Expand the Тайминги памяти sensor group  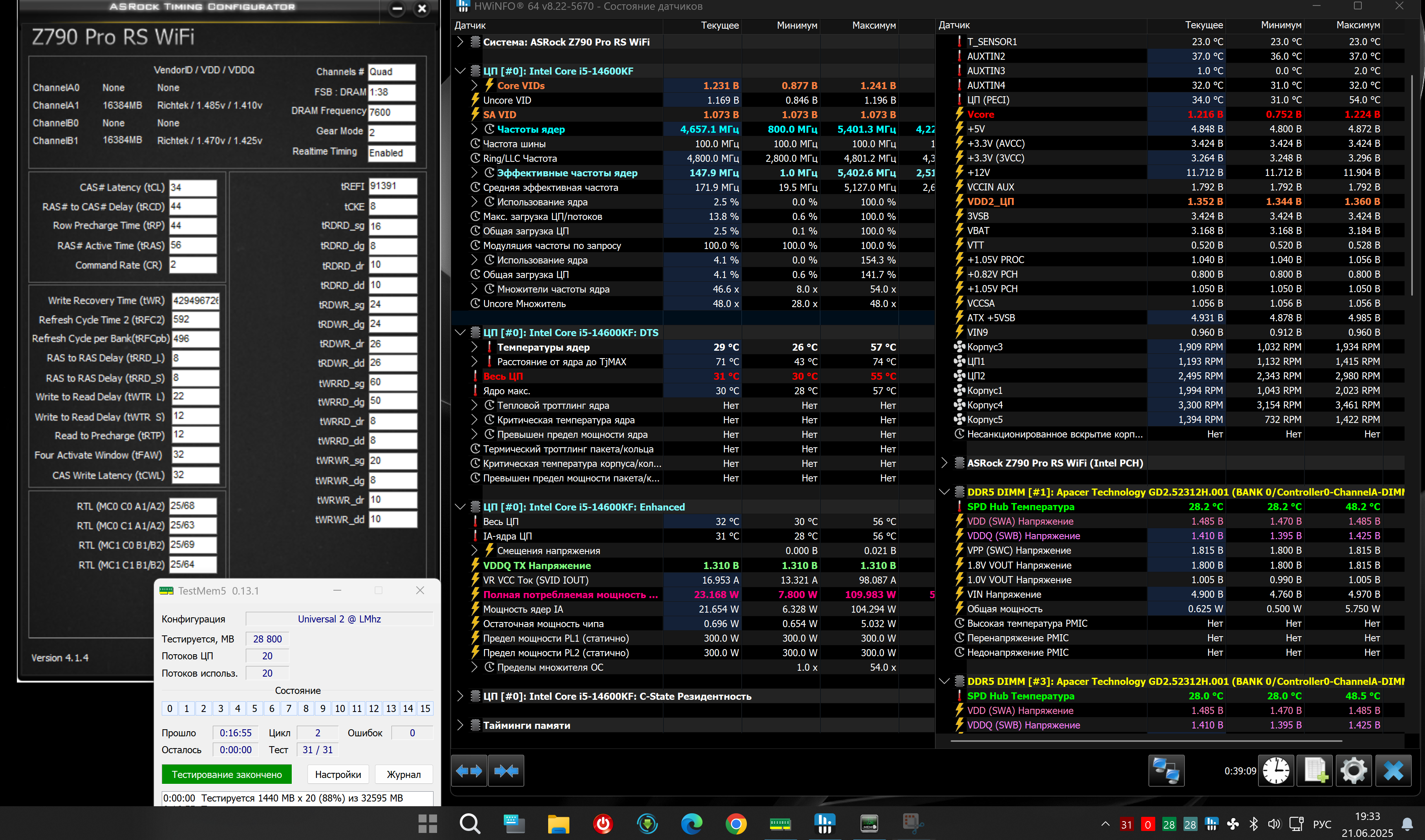[460, 725]
